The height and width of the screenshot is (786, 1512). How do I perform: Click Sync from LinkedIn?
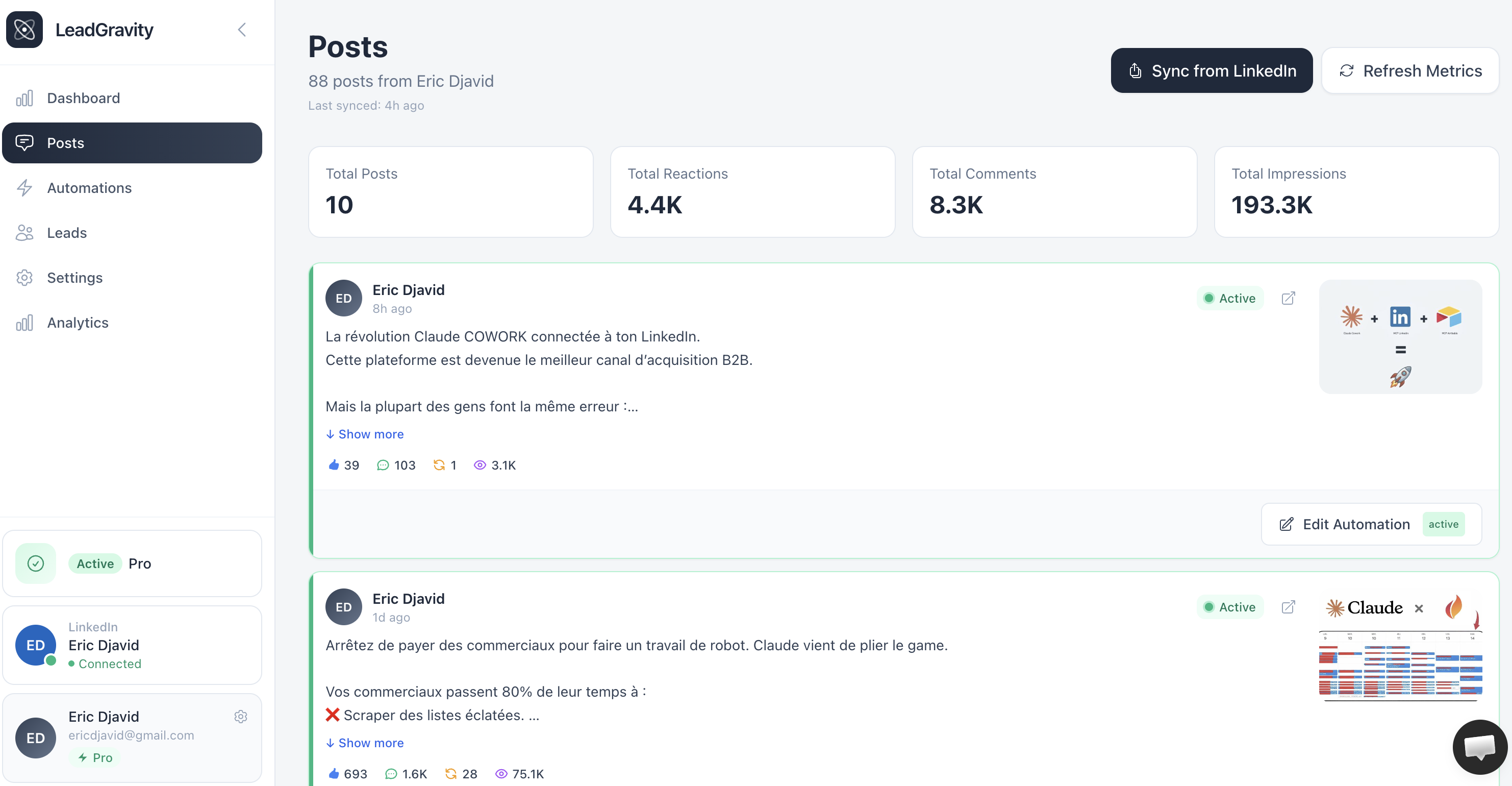click(x=1211, y=70)
